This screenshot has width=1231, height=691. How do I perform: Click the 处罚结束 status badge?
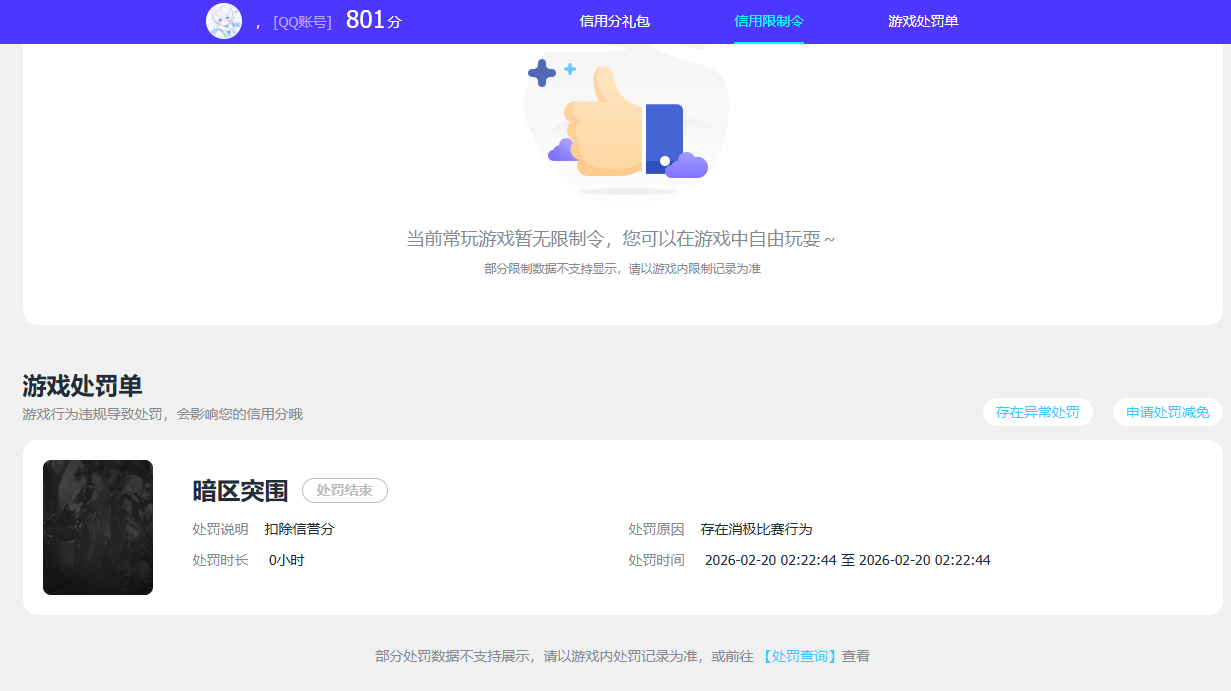345,491
